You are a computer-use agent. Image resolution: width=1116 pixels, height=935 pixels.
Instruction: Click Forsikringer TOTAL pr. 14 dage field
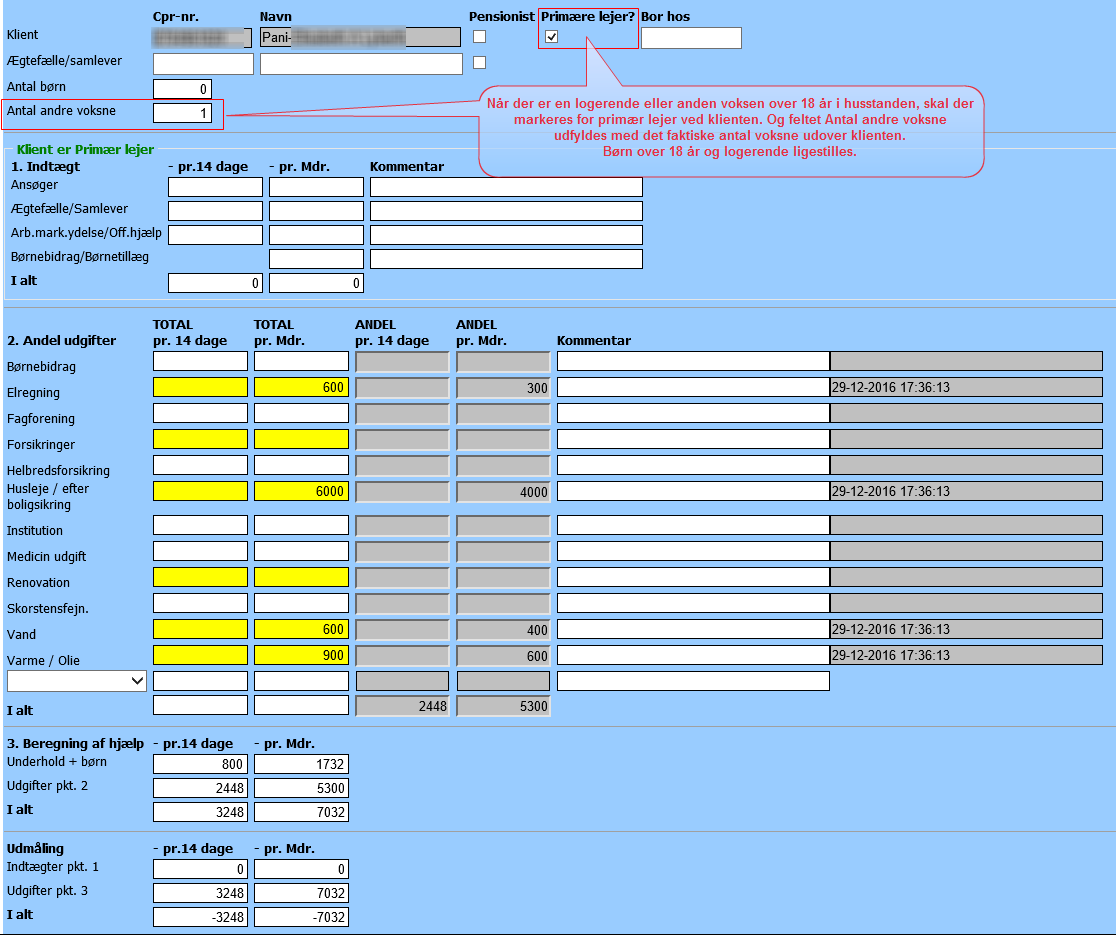click(201, 439)
